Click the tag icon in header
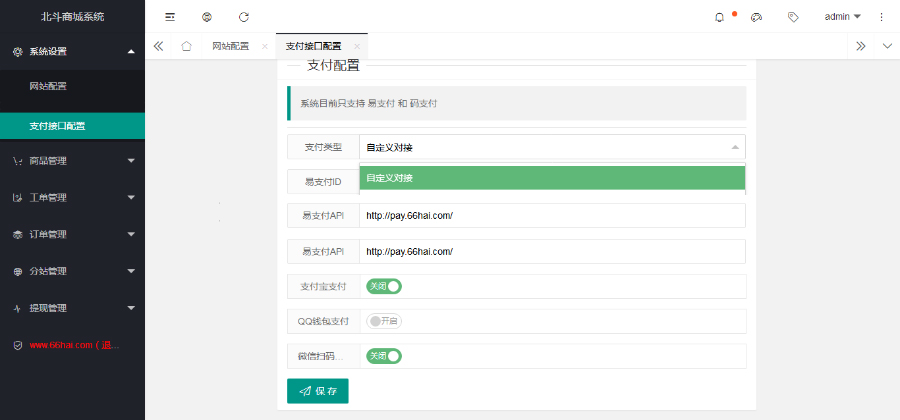900x420 pixels. 793,17
